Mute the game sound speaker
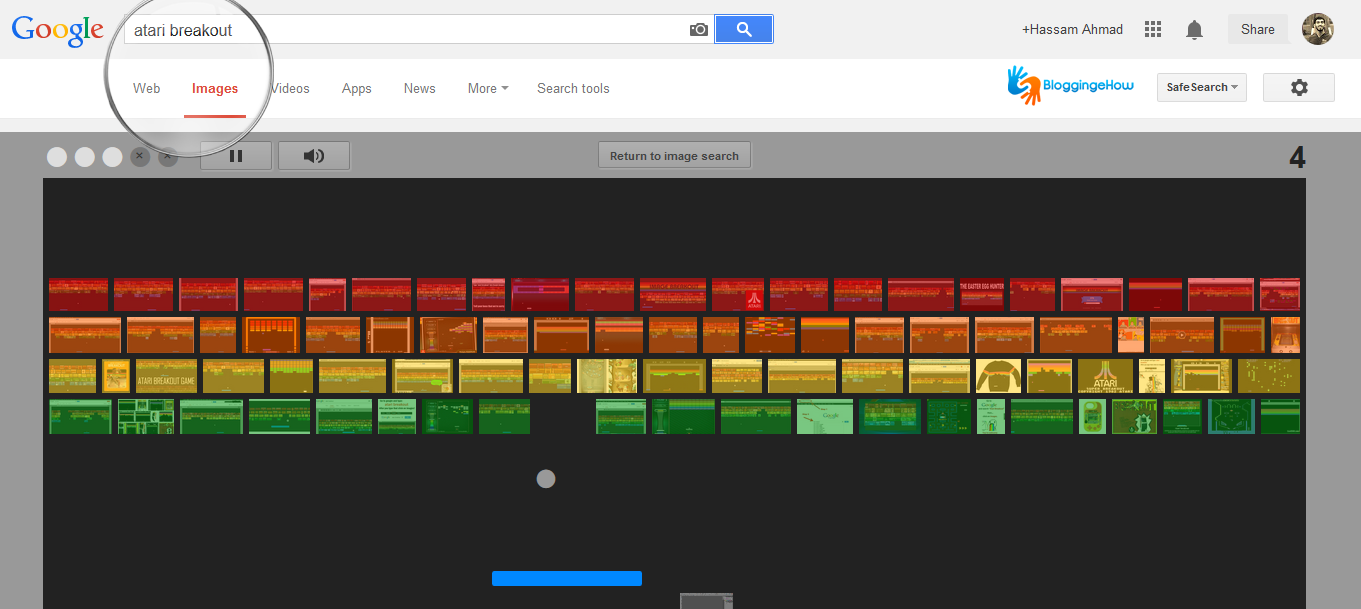This screenshot has width=1361, height=609. pos(313,155)
